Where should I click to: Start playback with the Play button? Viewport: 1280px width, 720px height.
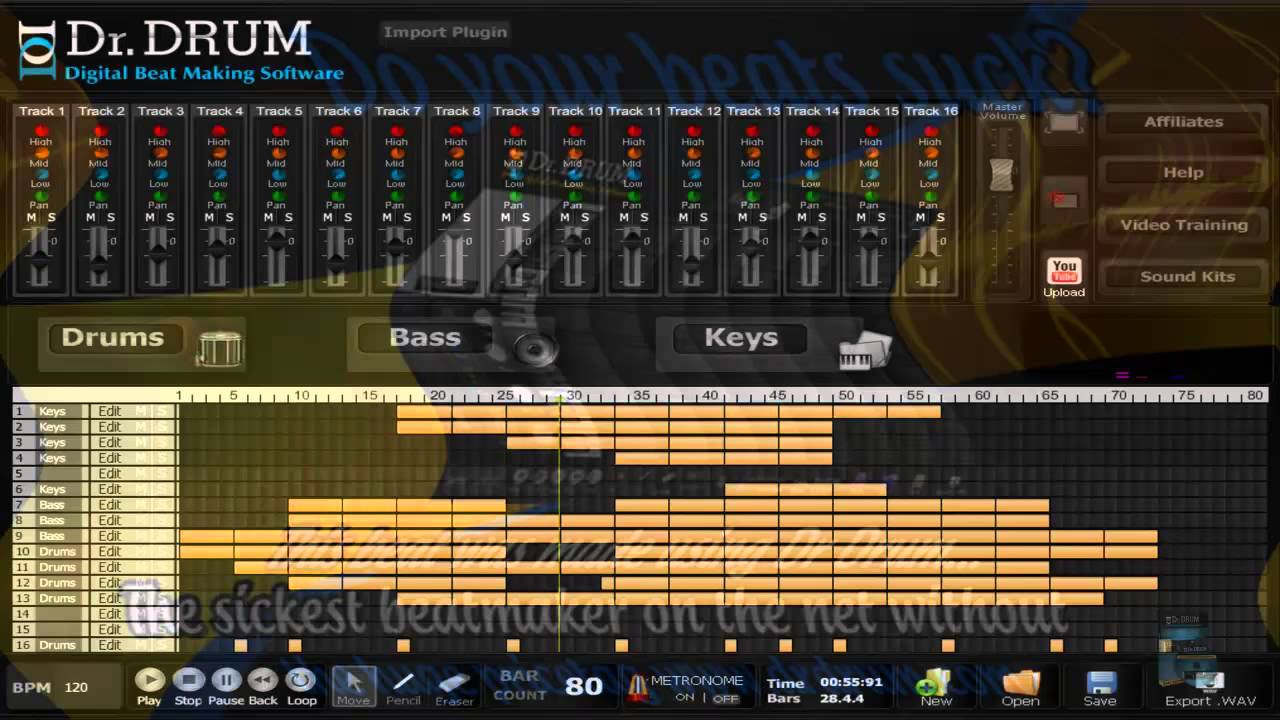(150, 681)
